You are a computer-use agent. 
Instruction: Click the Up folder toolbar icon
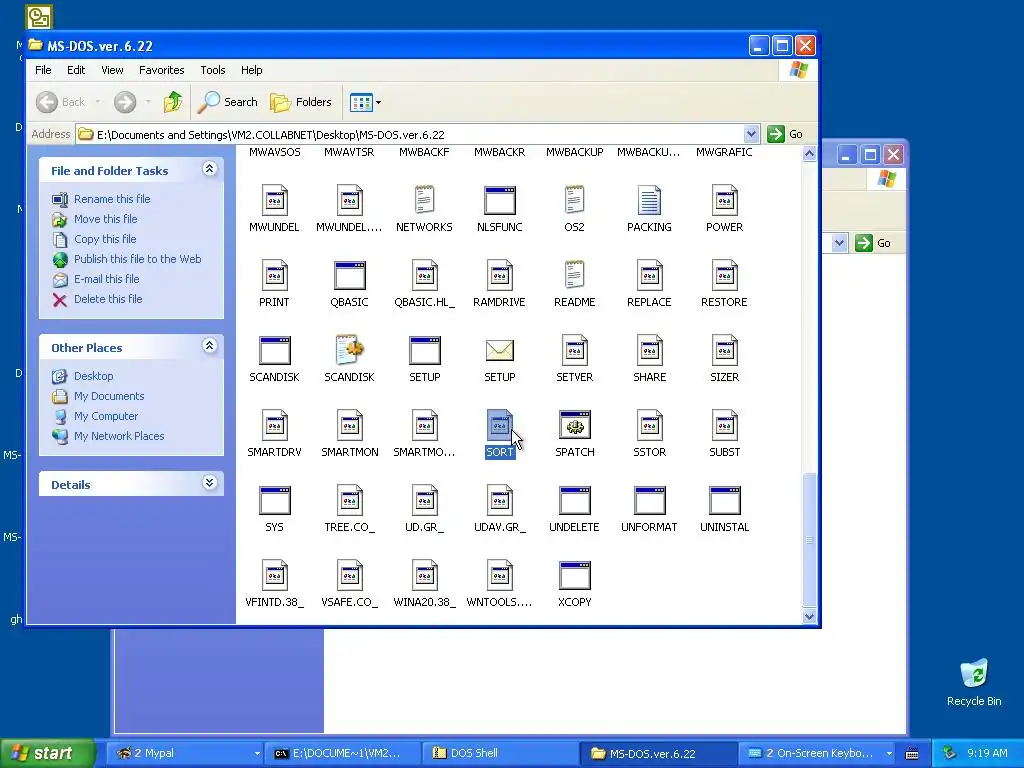(173, 102)
